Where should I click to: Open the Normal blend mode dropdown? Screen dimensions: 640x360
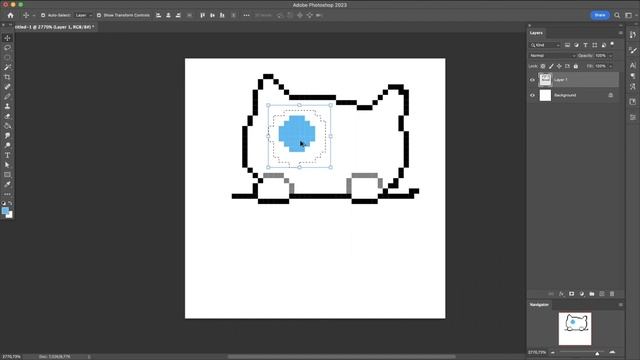552,56
